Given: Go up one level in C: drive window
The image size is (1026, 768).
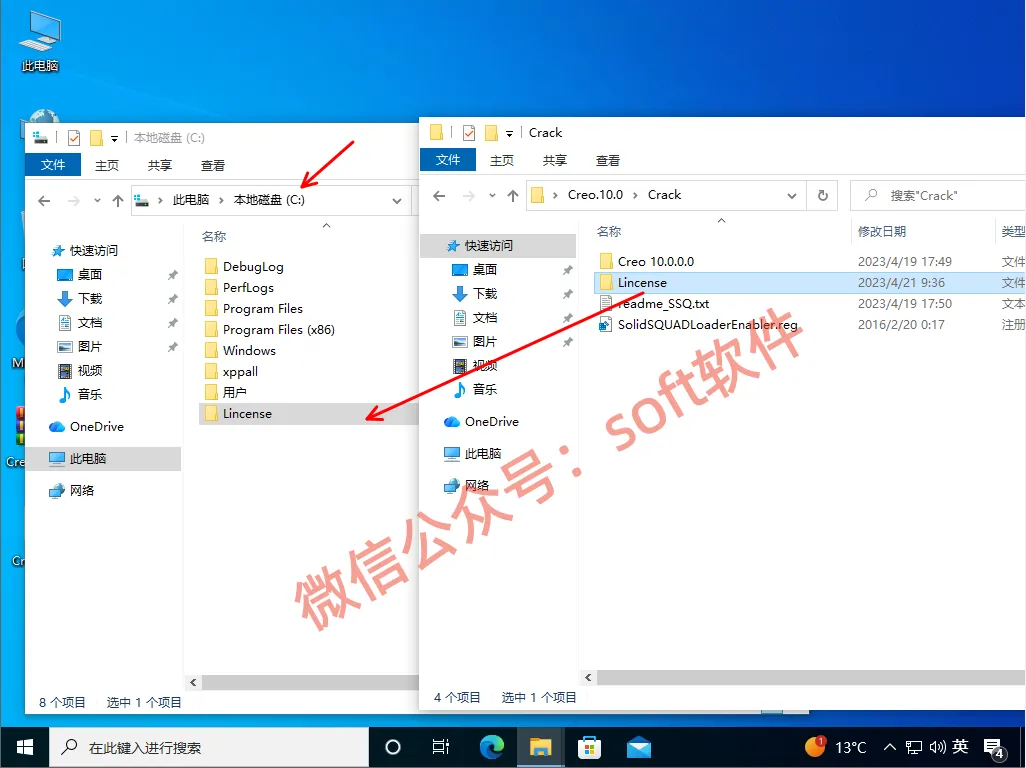Looking at the screenshot, I should [x=118, y=201].
